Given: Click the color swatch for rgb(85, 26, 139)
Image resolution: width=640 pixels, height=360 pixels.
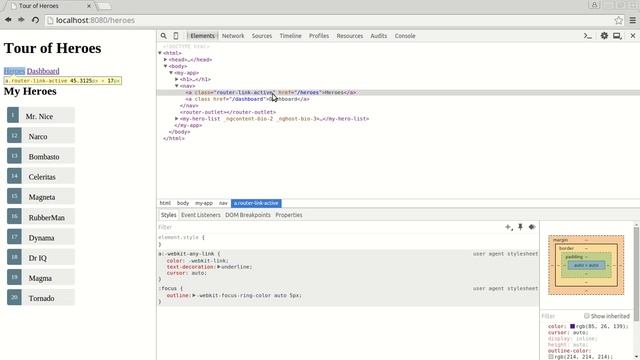Looking at the screenshot, I should pos(572,326).
